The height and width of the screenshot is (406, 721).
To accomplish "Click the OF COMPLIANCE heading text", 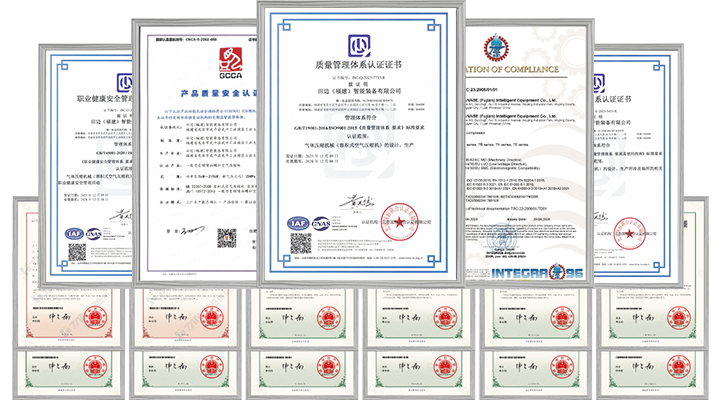I will 519,69.
